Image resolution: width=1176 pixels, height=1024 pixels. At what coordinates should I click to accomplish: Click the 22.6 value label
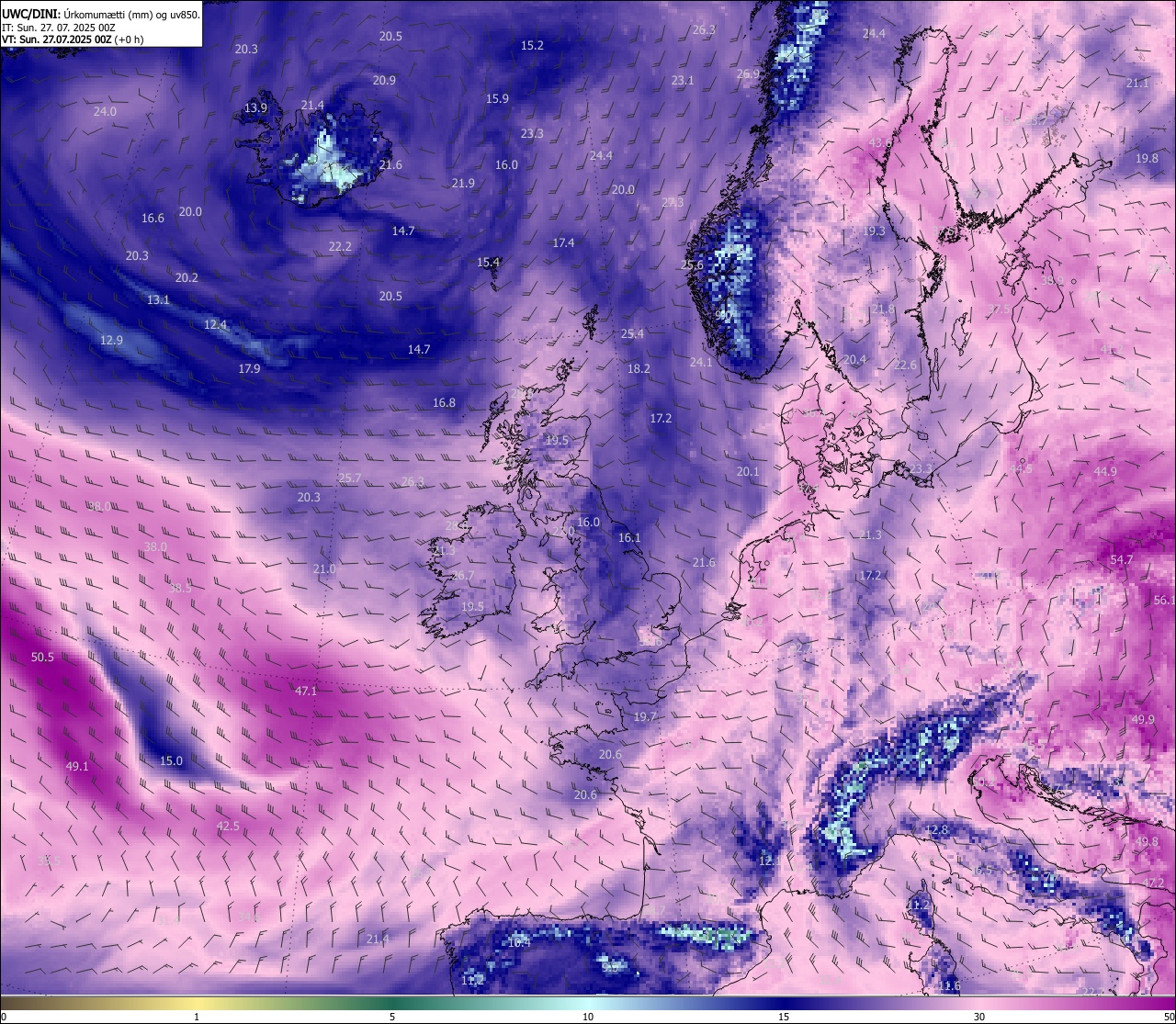pyautogui.click(x=905, y=365)
